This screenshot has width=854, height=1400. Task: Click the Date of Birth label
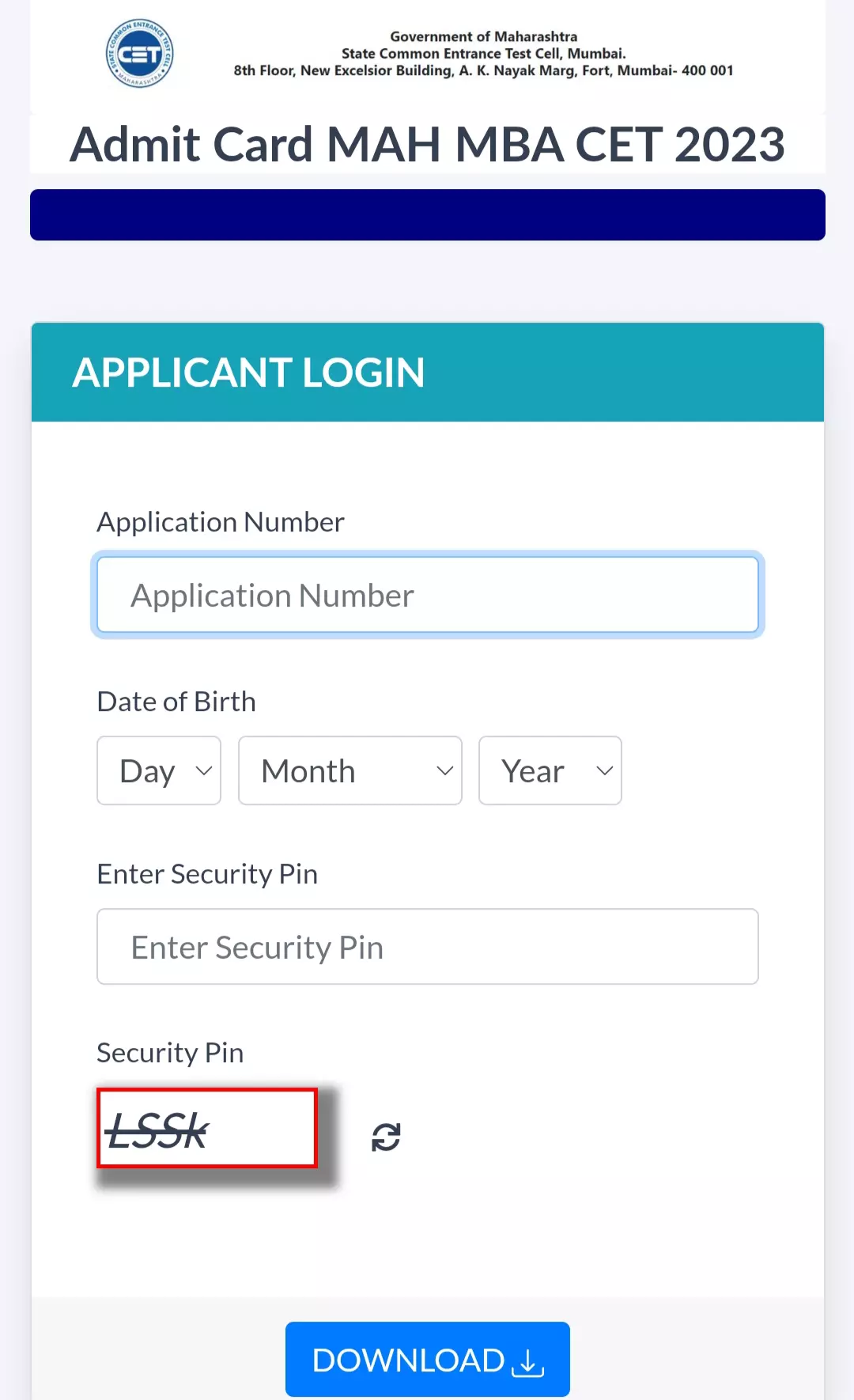pyautogui.click(x=176, y=702)
